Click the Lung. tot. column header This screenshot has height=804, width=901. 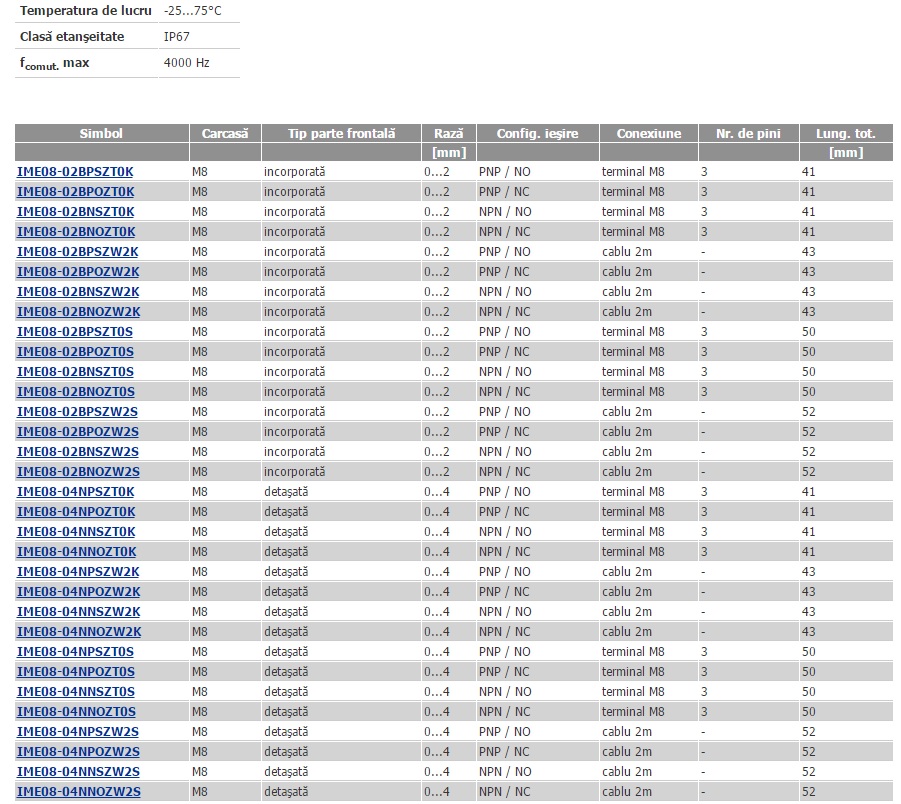pos(846,133)
